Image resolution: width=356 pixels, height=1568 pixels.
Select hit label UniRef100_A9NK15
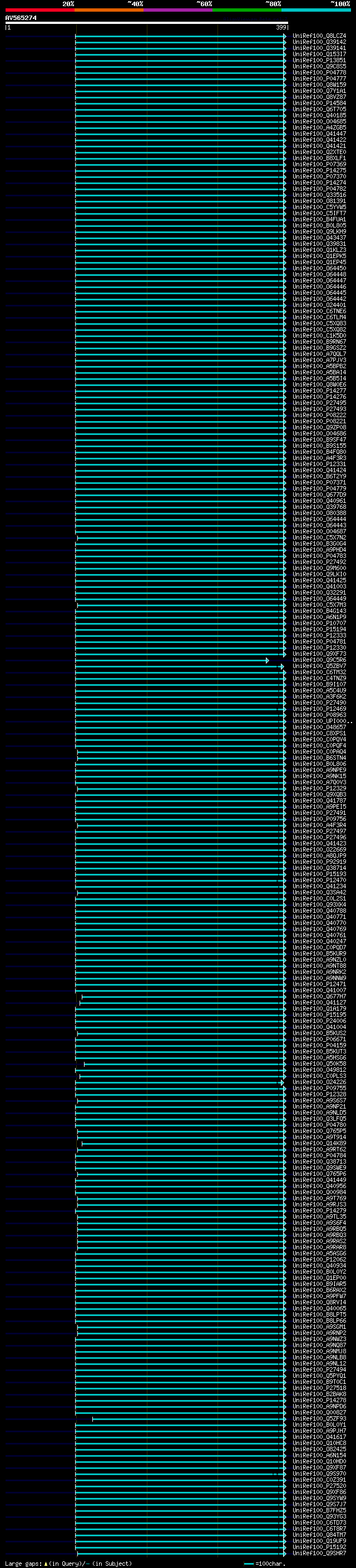coord(319,776)
